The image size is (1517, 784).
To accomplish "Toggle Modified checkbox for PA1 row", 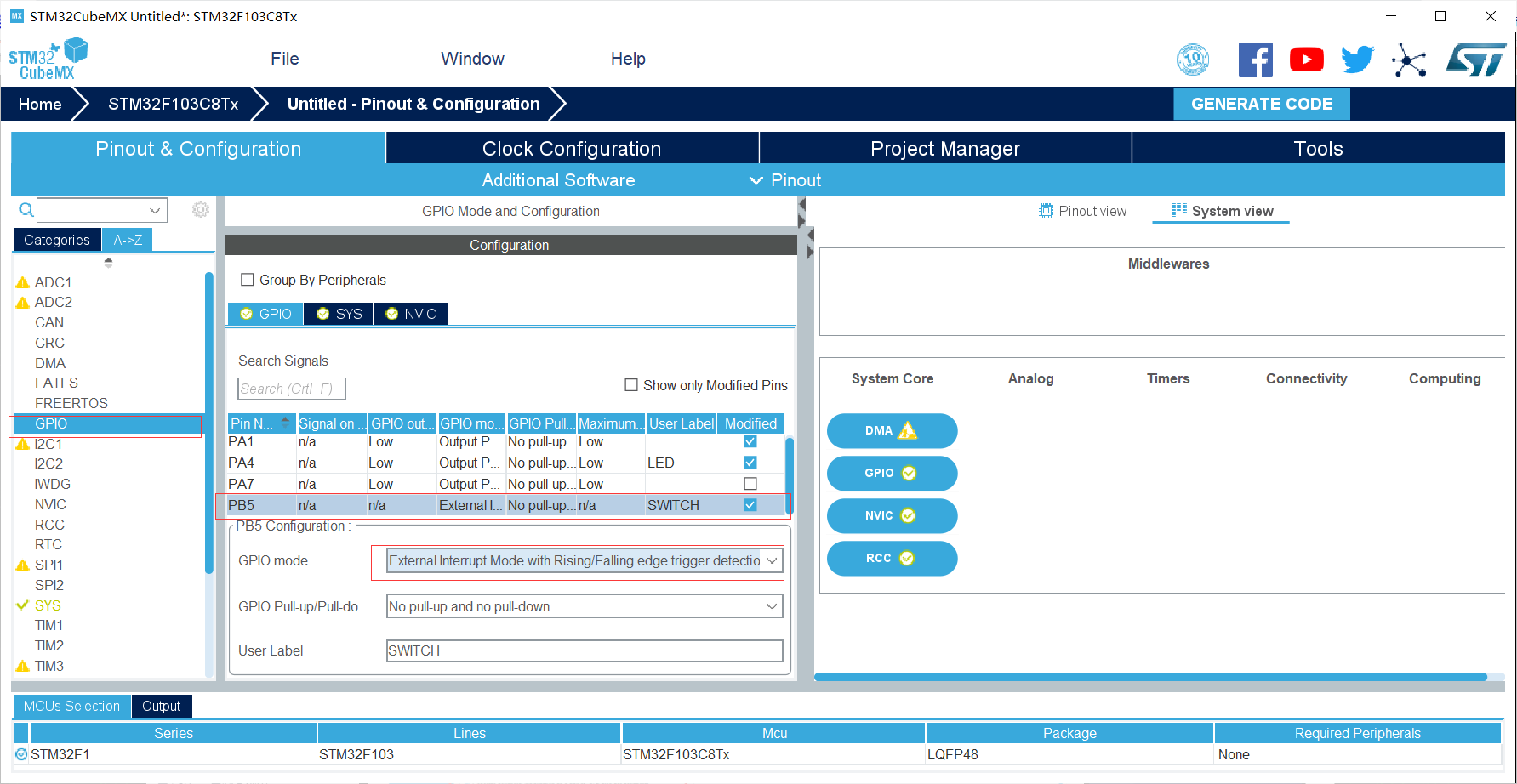I will [x=750, y=441].
